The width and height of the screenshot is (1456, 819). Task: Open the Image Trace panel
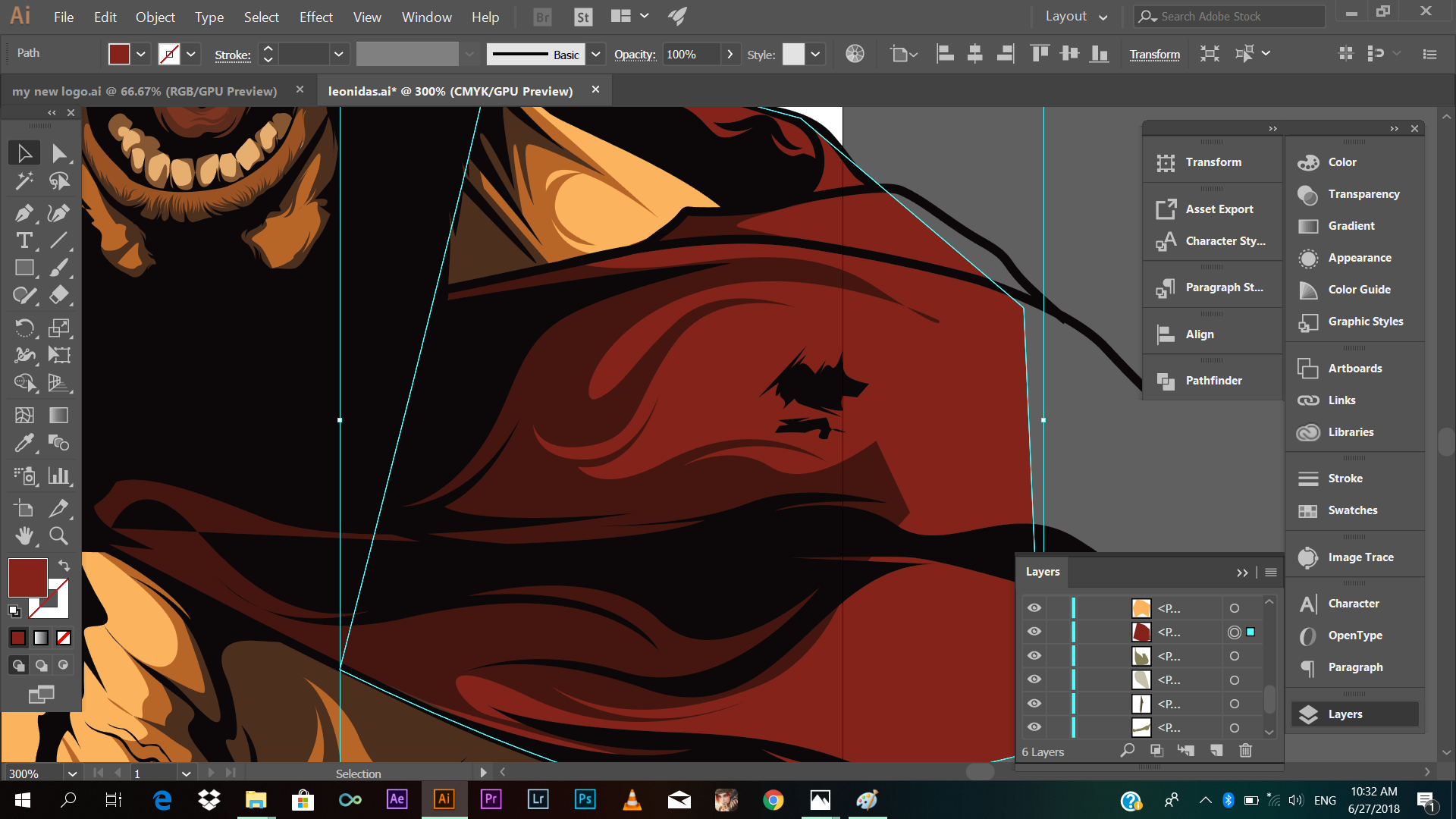click(x=1360, y=557)
